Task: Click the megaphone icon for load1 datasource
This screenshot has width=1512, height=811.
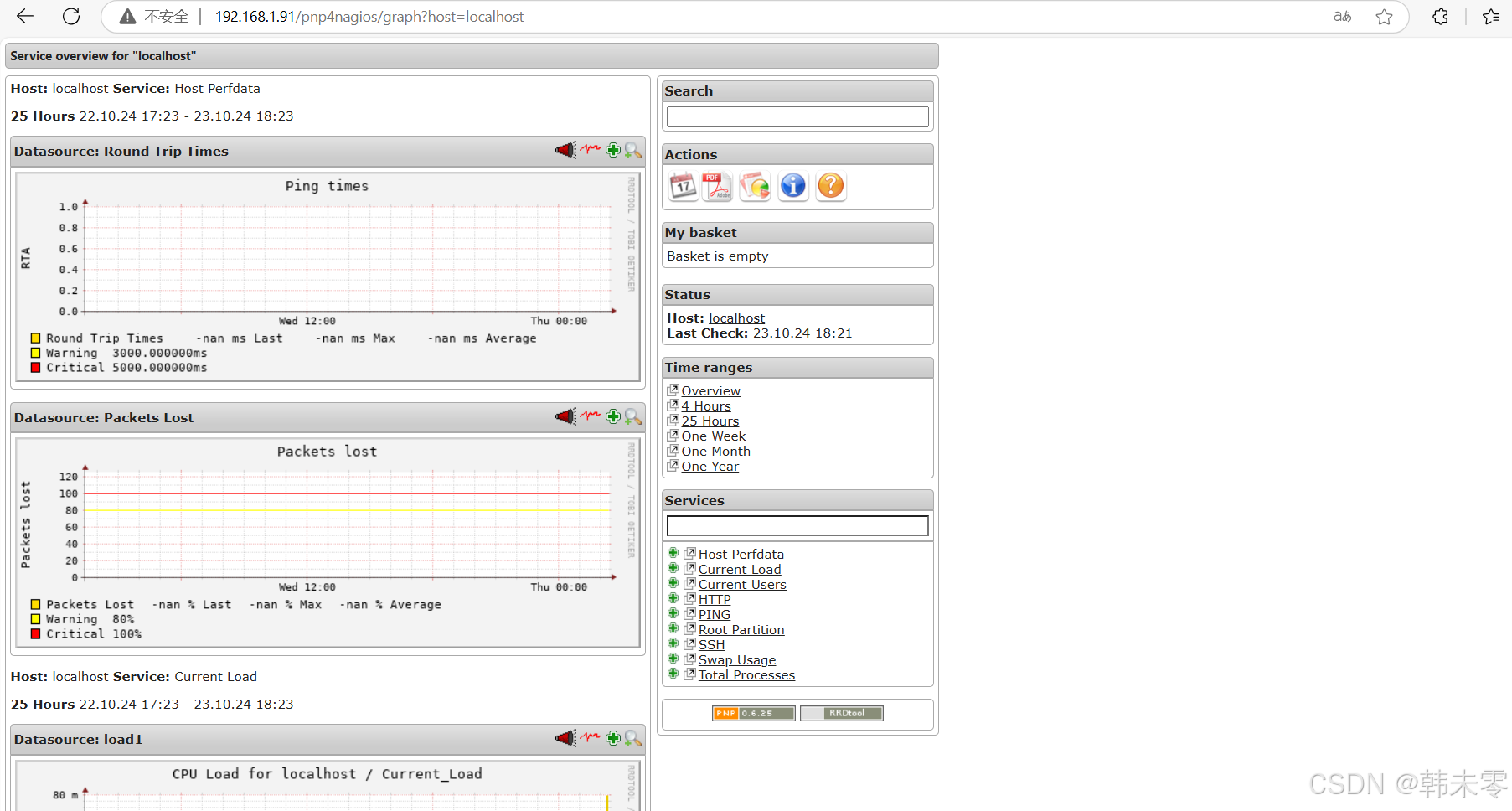Action: pyautogui.click(x=565, y=738)
